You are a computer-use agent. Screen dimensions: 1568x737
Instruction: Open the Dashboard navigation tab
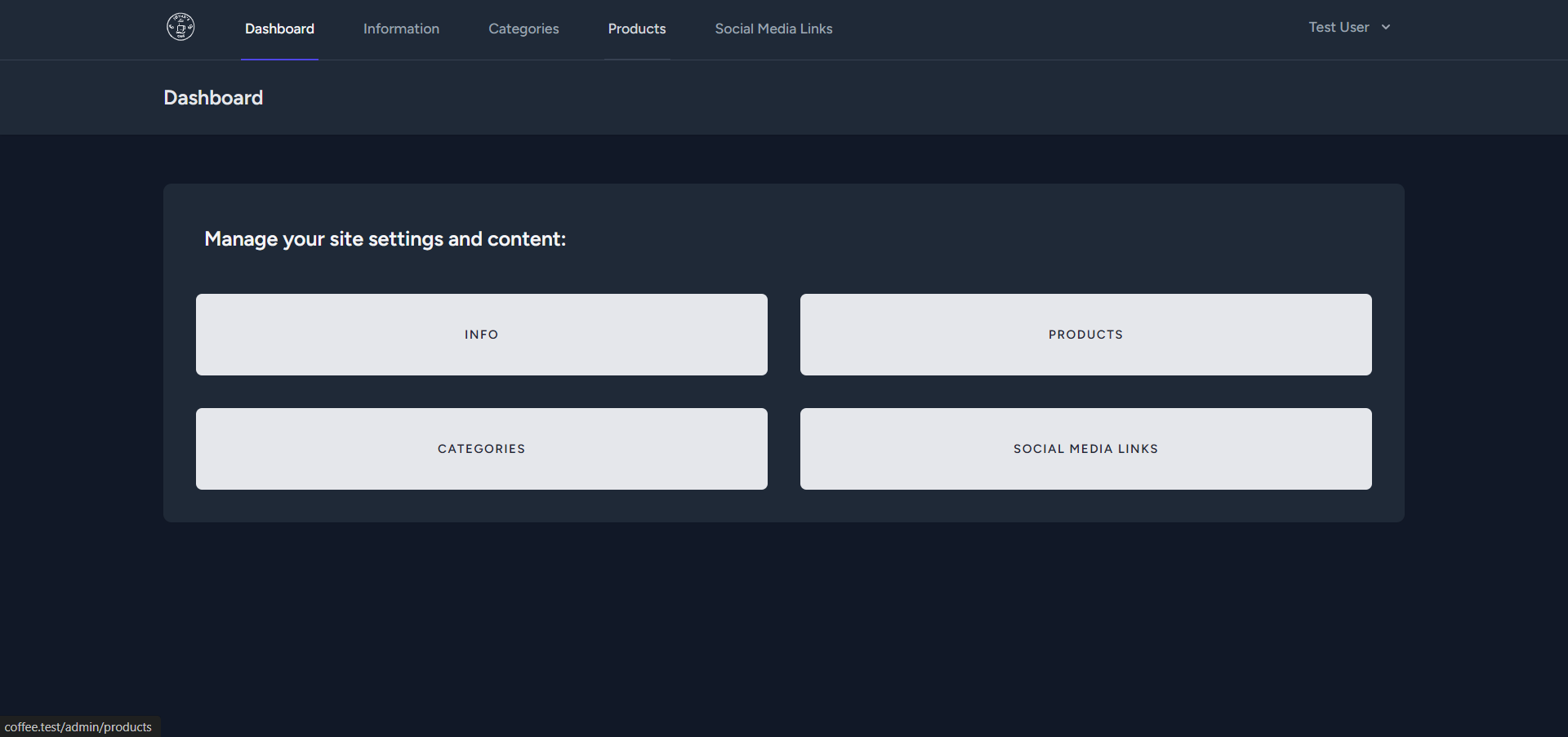point(279,29)
